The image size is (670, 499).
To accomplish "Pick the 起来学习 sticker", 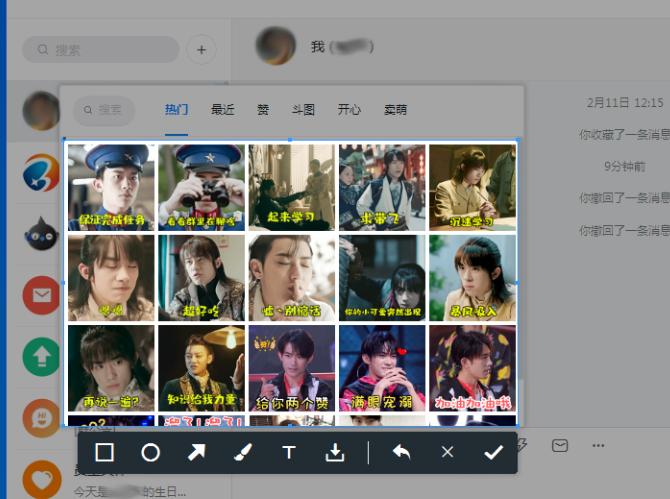I will [x=292, y=188].
